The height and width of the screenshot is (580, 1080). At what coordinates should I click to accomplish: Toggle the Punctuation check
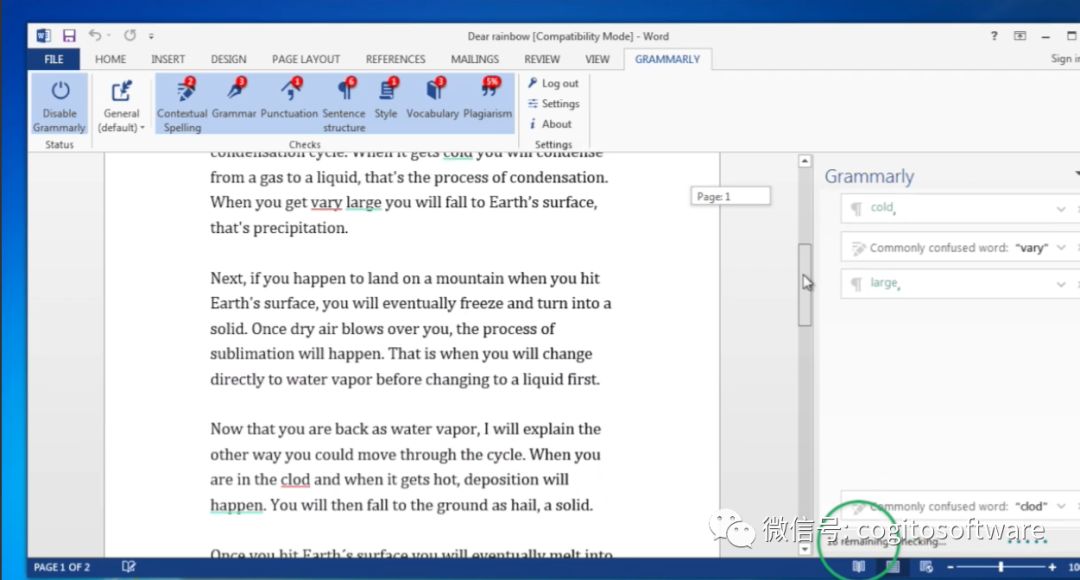(289, 99)
